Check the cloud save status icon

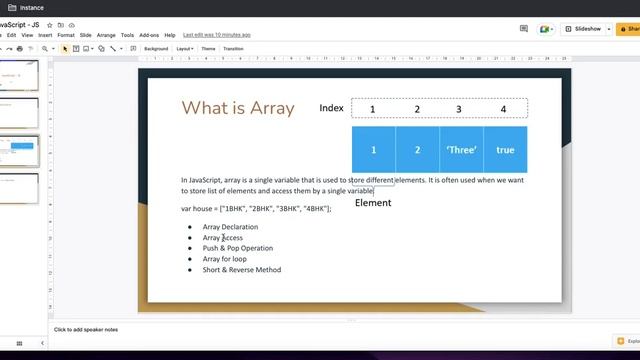pyautogui.click(x=71, y=25)
